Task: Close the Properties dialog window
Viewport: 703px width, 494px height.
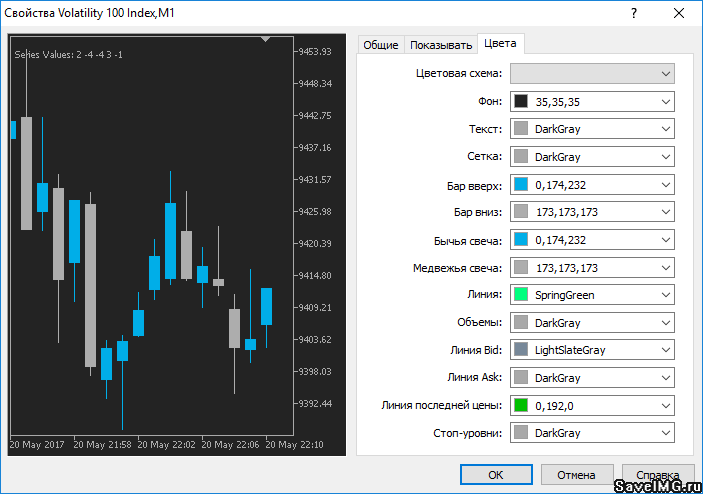Action: tap(679, 12)
